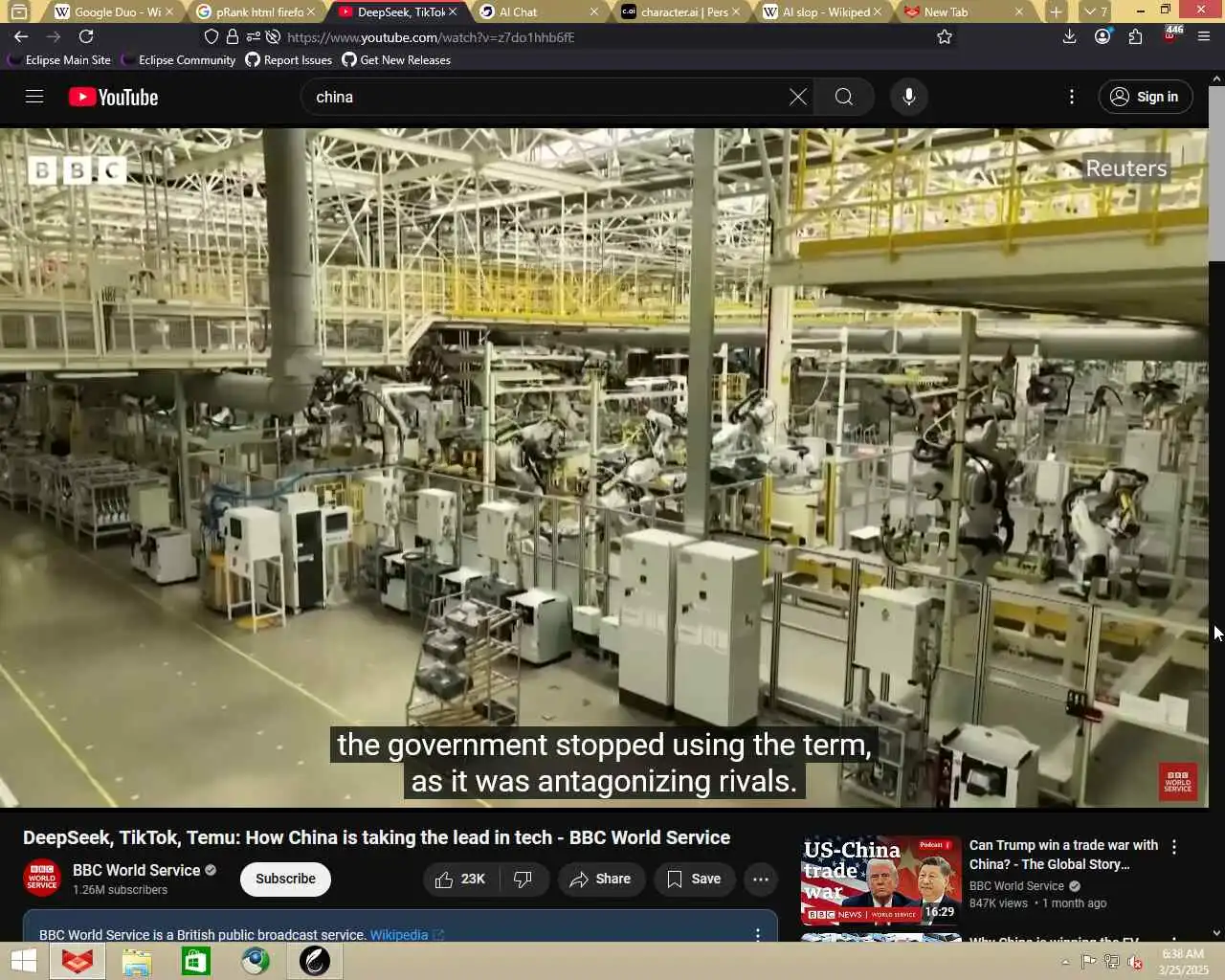
Task: Expand the list-all-tabs dropdown showing 7
Action: click(x=1095, y=11)
